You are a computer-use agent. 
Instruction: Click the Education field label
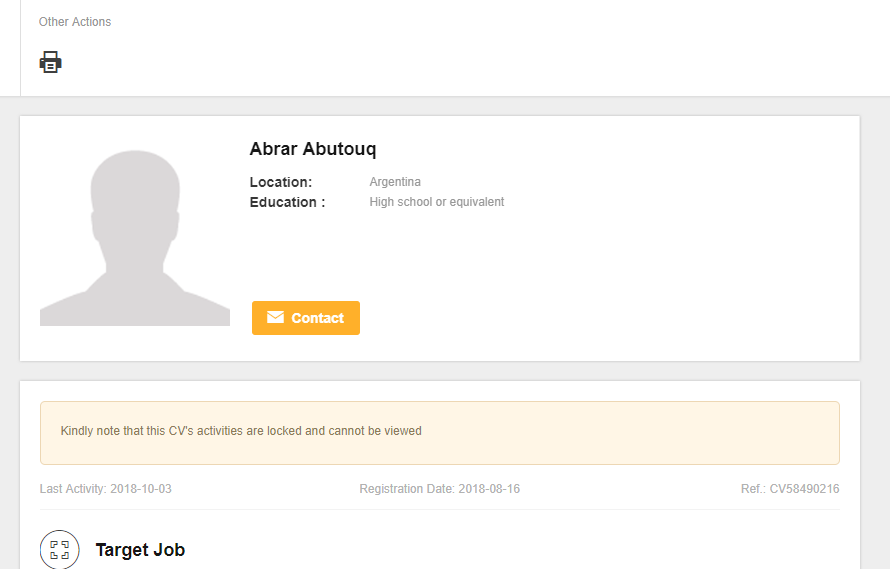287,202
